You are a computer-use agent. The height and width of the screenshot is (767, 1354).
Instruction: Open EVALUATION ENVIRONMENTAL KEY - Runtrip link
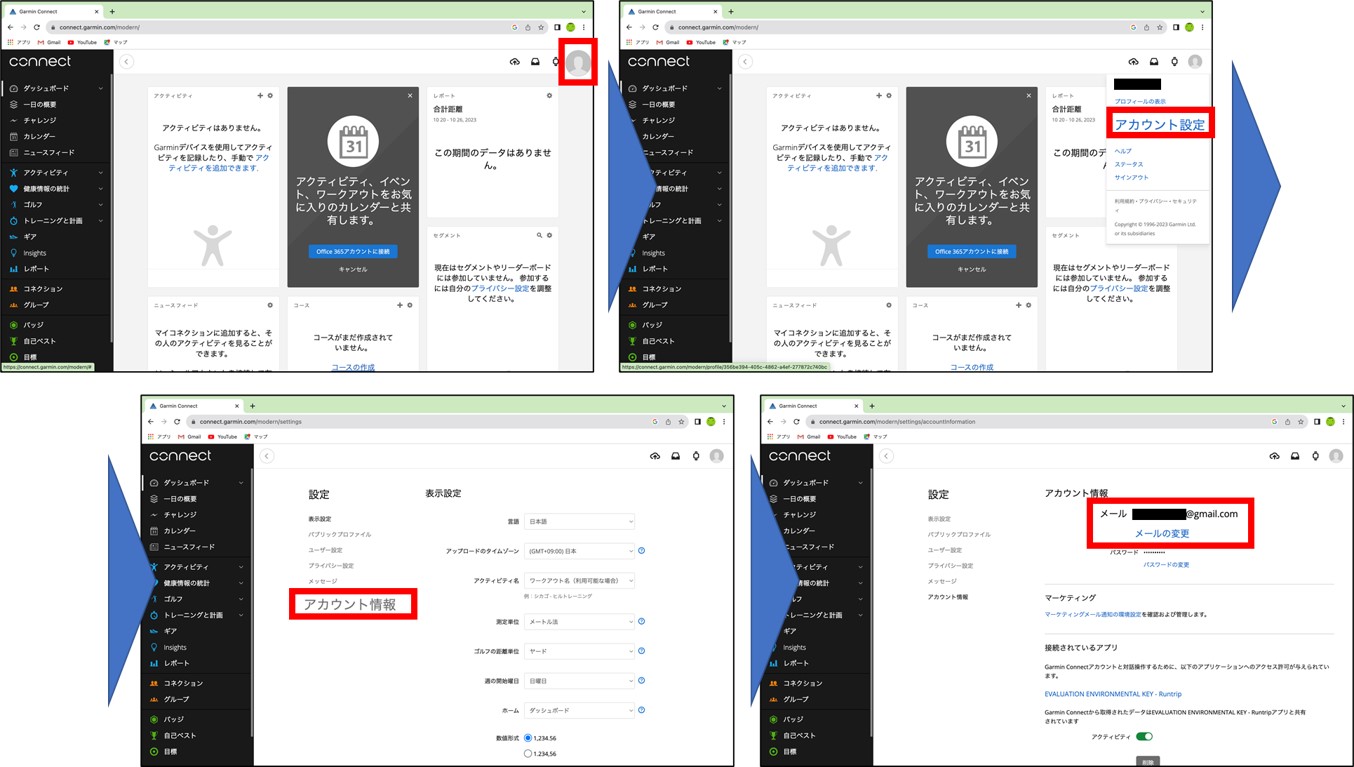pos(1112,694)
